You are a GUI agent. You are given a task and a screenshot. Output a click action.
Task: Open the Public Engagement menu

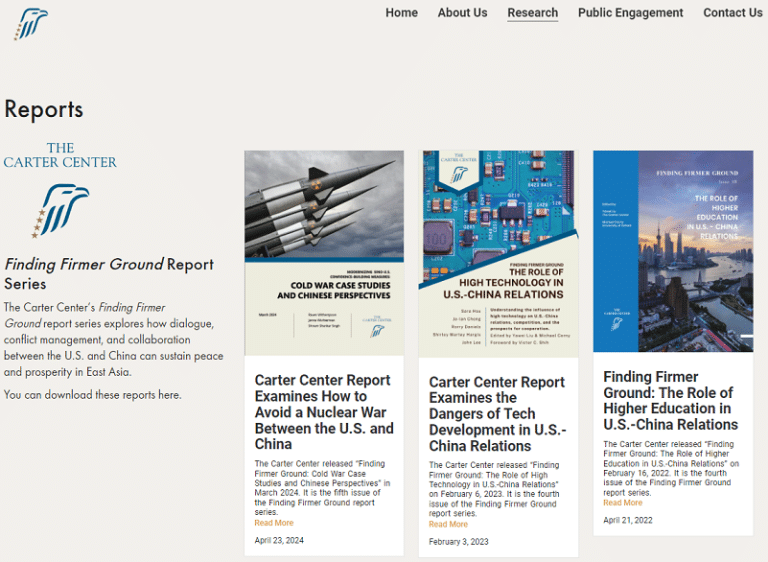pos(630,13)
